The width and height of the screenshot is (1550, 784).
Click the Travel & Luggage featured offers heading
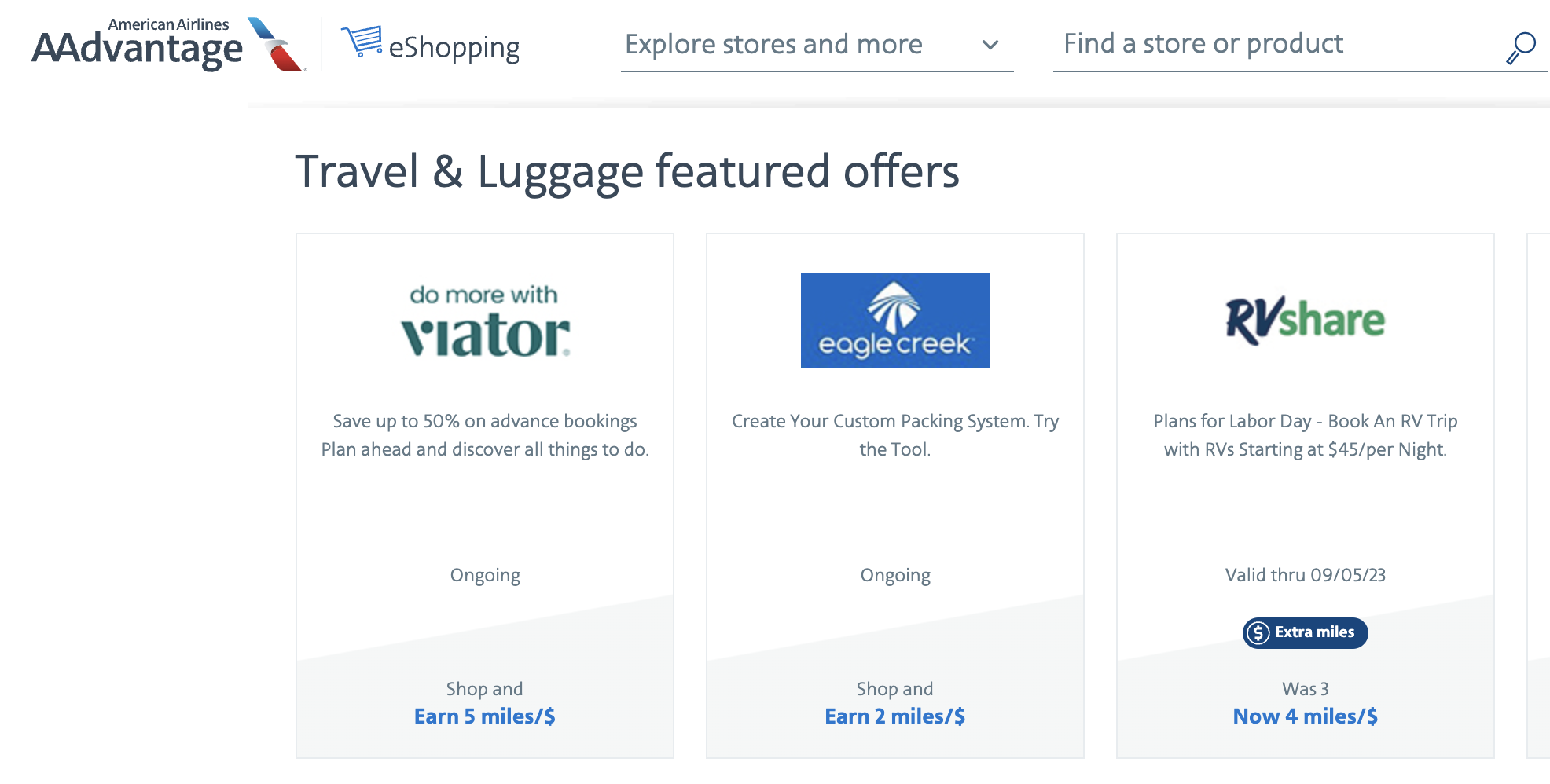(626, 171)
